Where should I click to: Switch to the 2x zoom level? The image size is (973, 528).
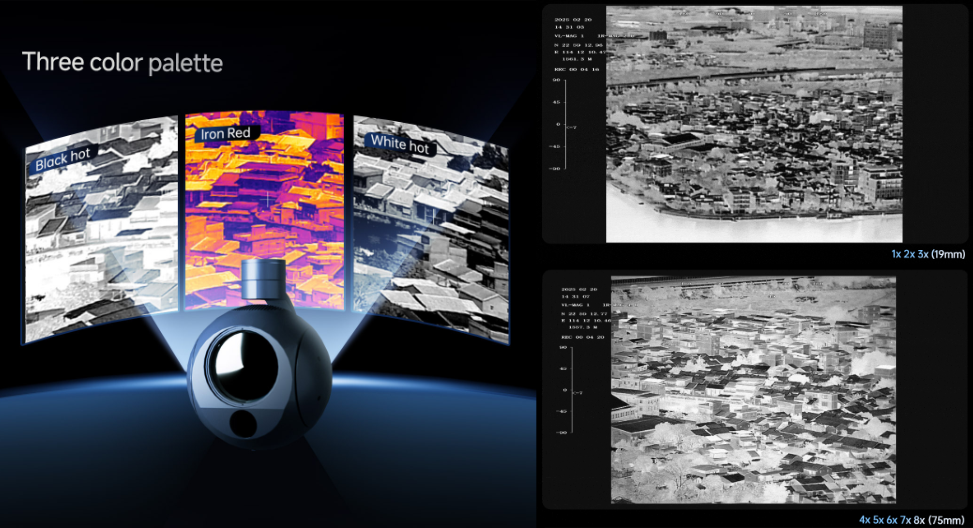coord(910,255)
